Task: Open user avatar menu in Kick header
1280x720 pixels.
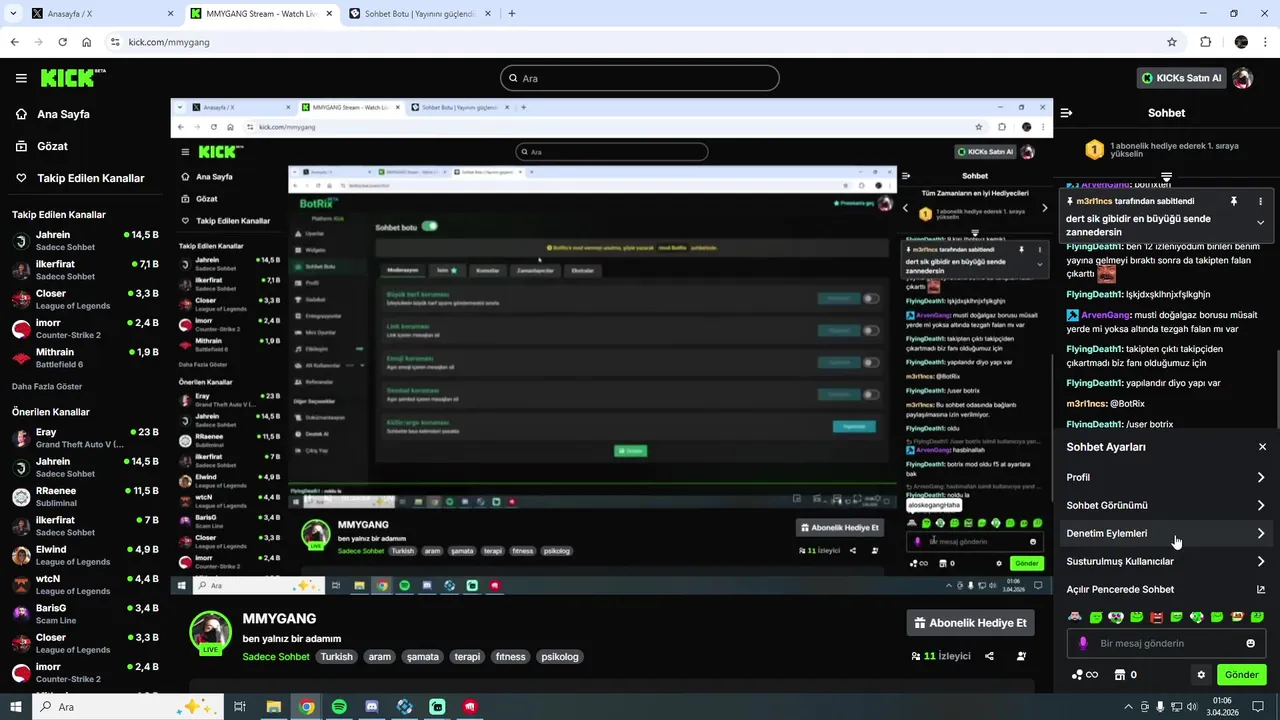Action: [1243, 78]
